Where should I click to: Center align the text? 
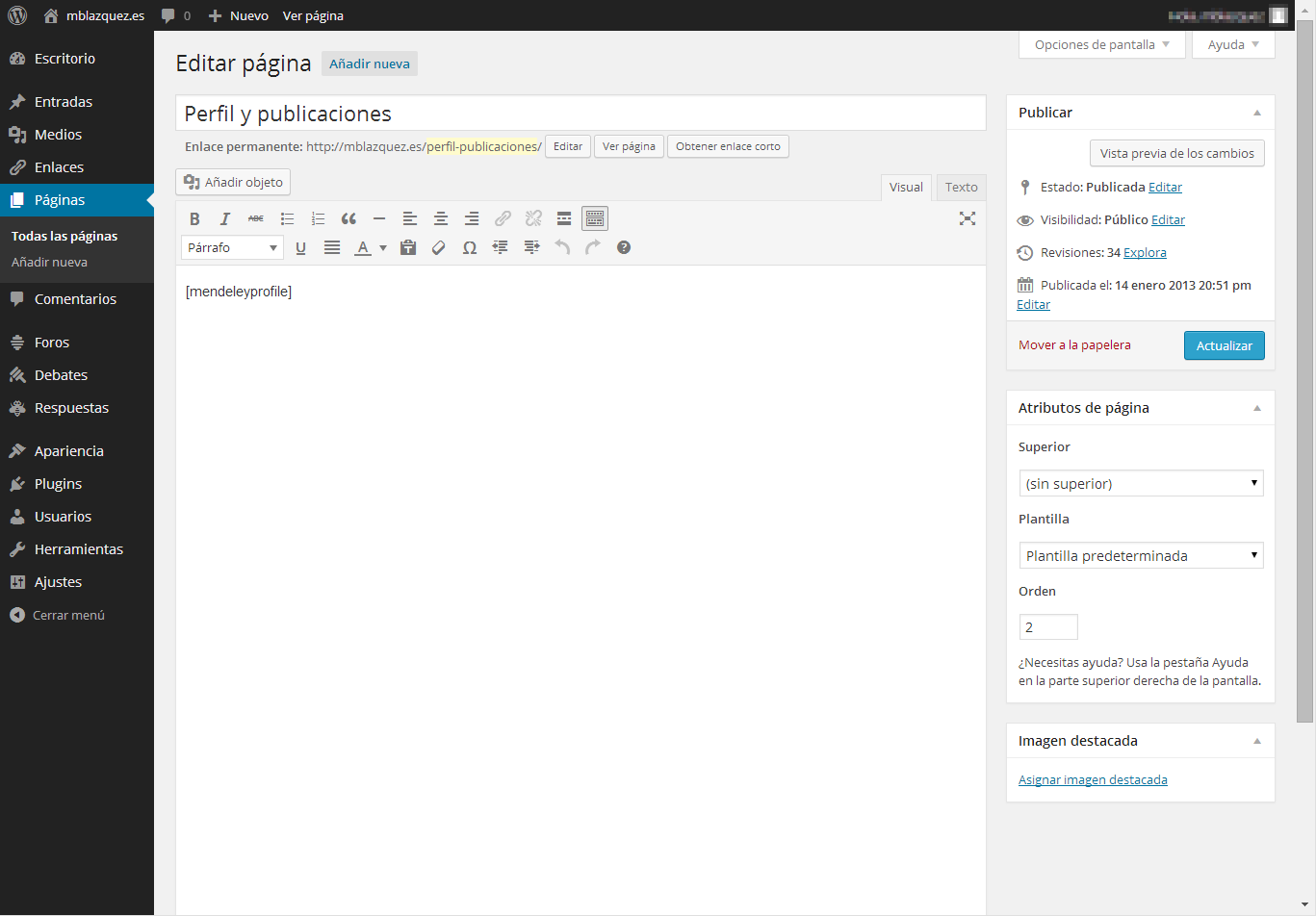point(441,218)
